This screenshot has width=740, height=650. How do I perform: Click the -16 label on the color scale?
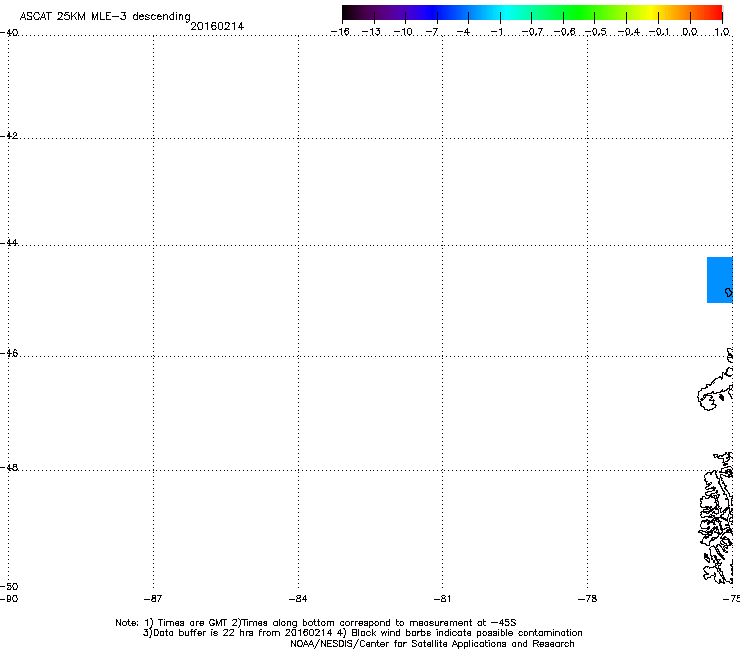340,32
